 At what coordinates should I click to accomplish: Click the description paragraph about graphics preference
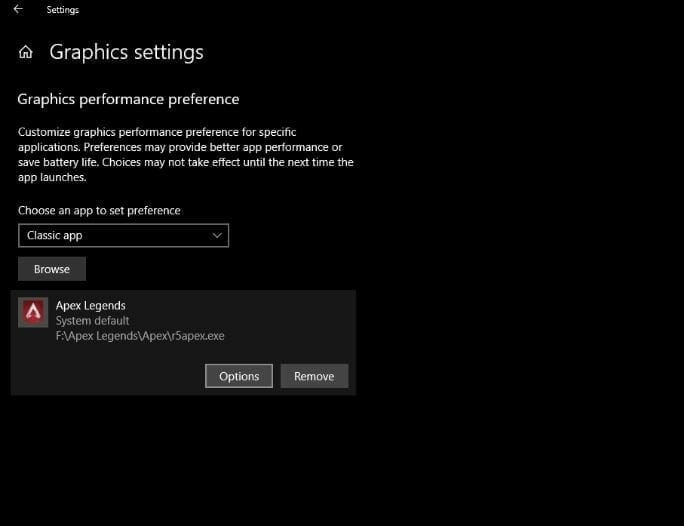click(185, 154)
